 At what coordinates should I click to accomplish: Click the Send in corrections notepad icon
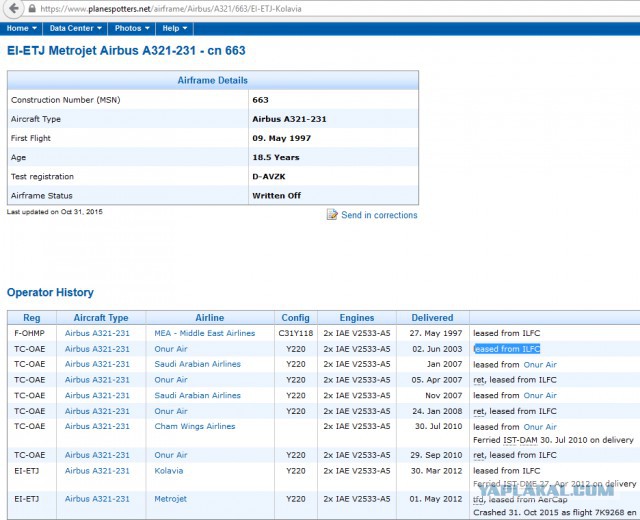tap(332, 214)
